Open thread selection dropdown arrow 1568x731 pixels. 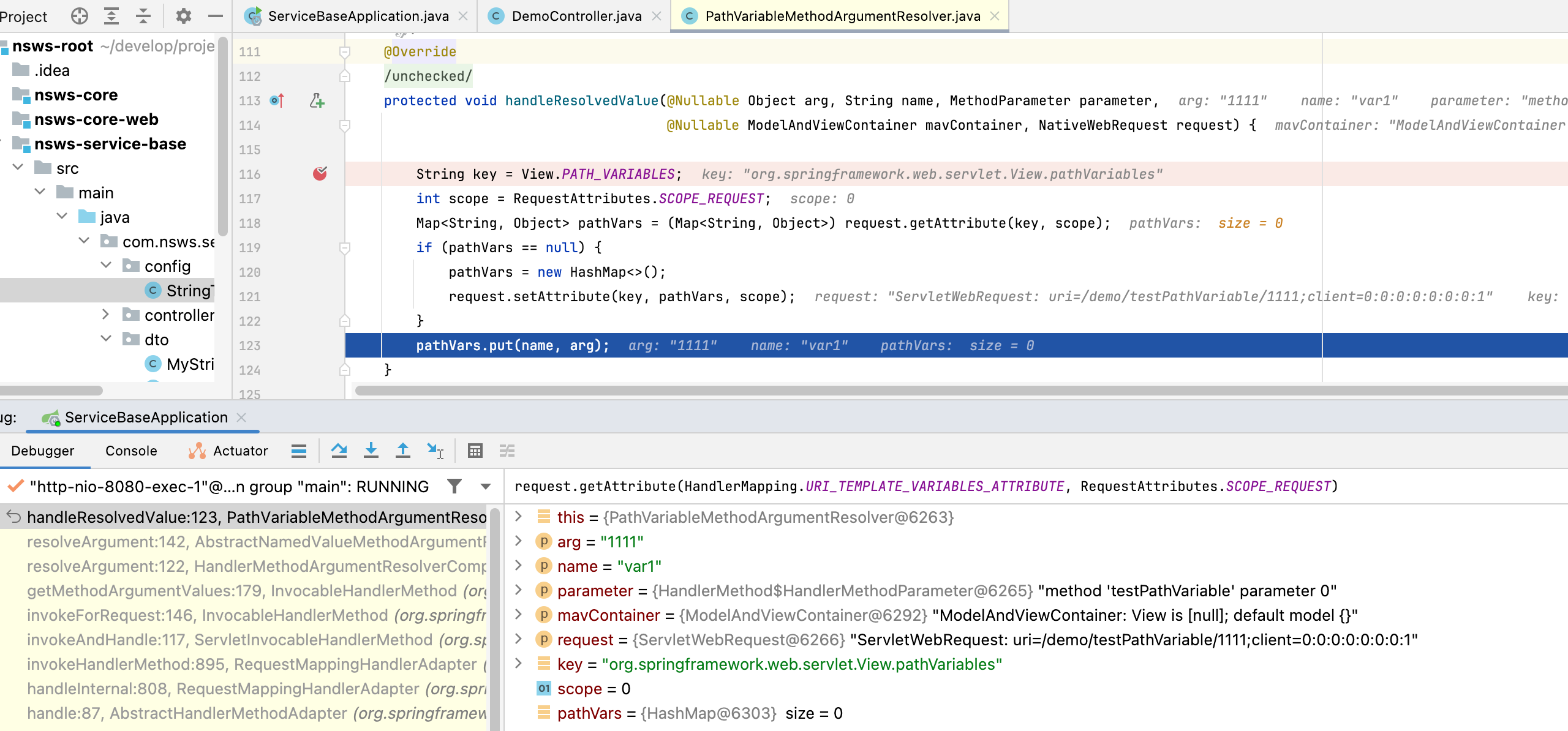(x=486, y=487)
